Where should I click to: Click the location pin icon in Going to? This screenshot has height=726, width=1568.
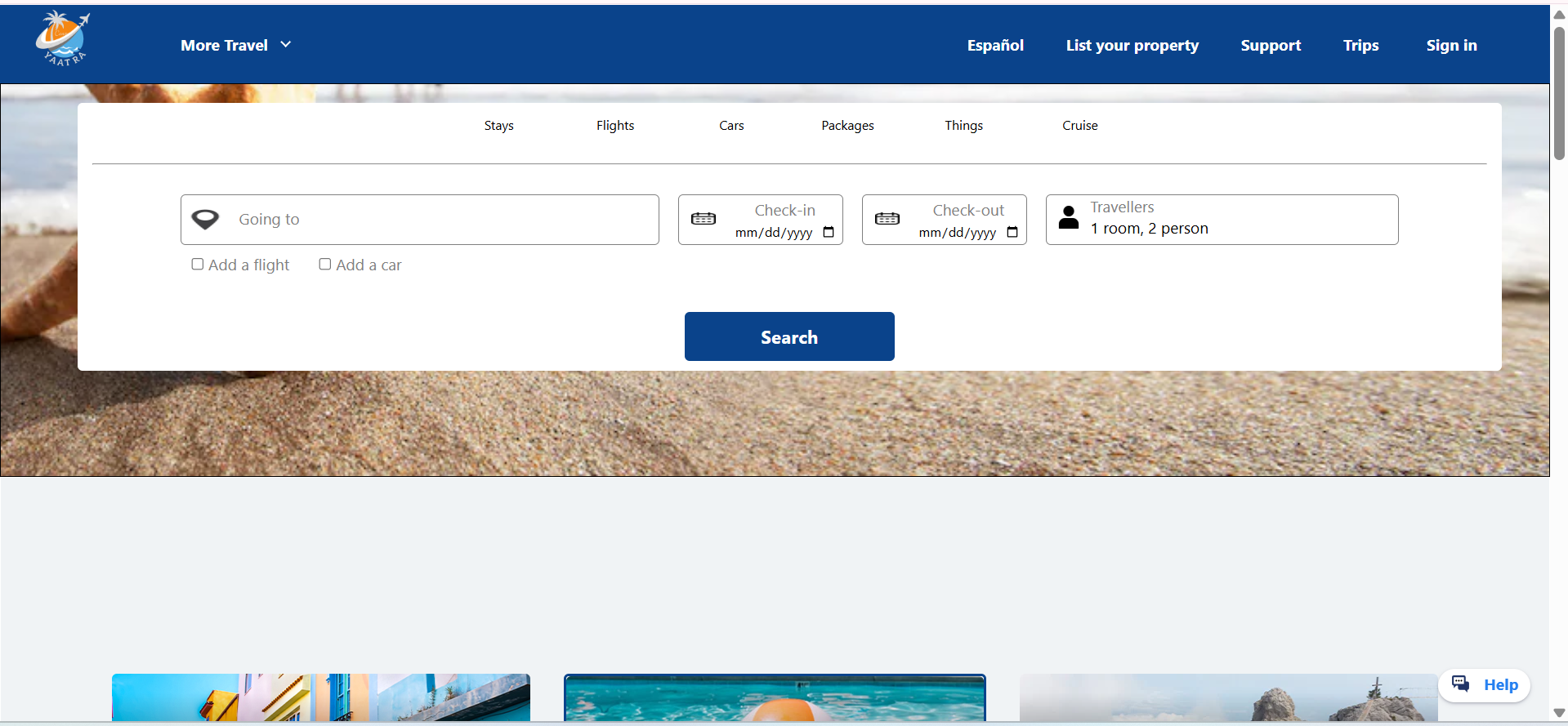pos(205,219)
